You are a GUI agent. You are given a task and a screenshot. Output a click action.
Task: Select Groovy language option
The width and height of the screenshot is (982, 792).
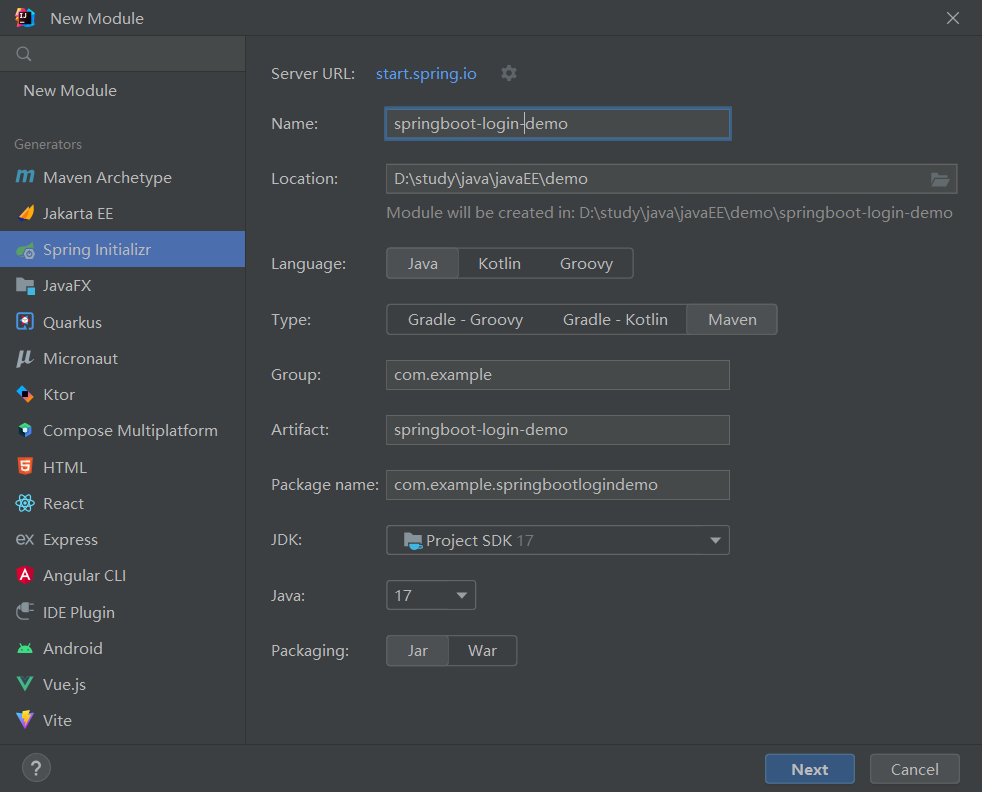[586, 264]
